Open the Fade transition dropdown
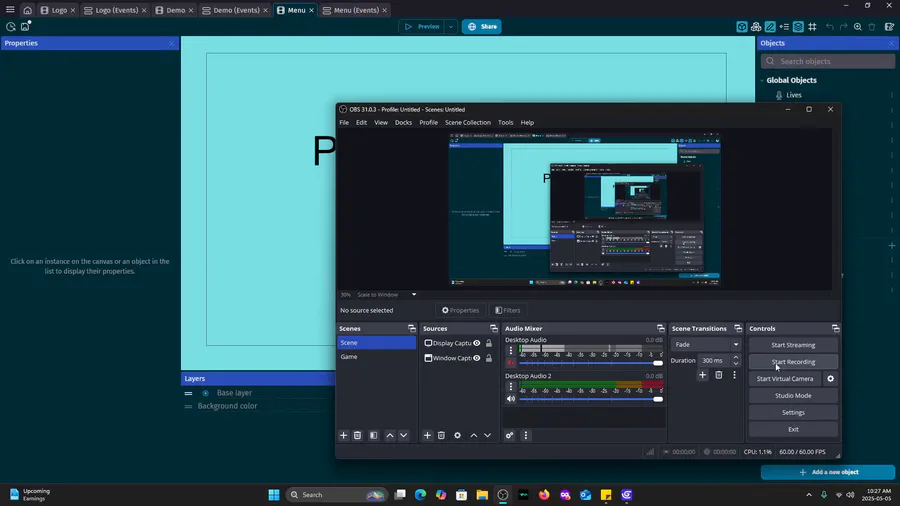Viewport: 900px width, 506px height. [x=705, y=345]
